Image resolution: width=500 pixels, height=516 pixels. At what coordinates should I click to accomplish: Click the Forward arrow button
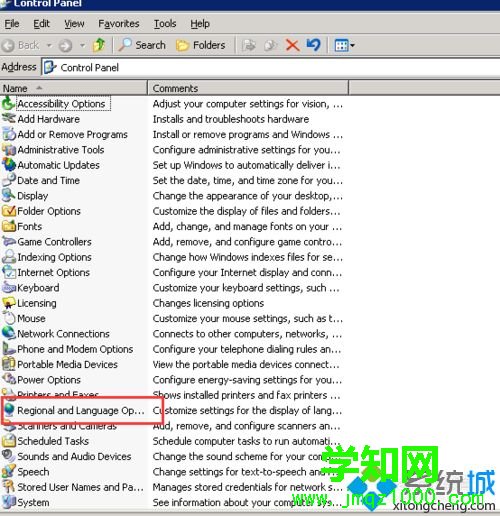point(65,45)
